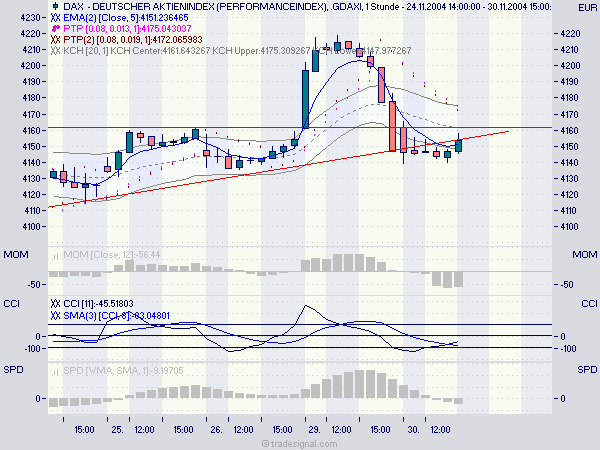Click the SMA(3) legend icon
600x450 pixels.
pos(55,316)
